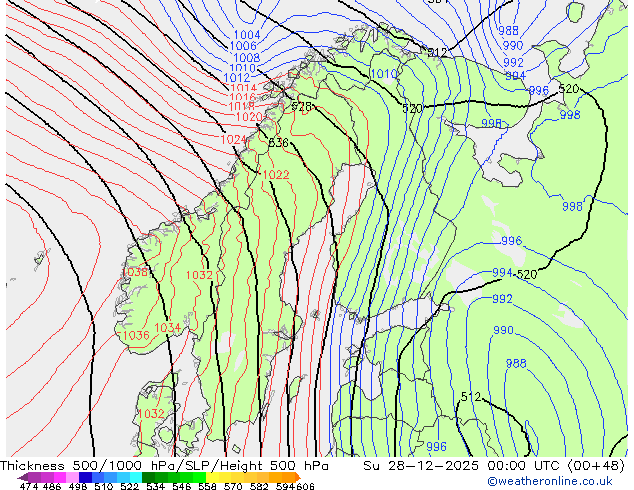Click the legend value 486
634x490 pixels.
[x=52, y=486]
